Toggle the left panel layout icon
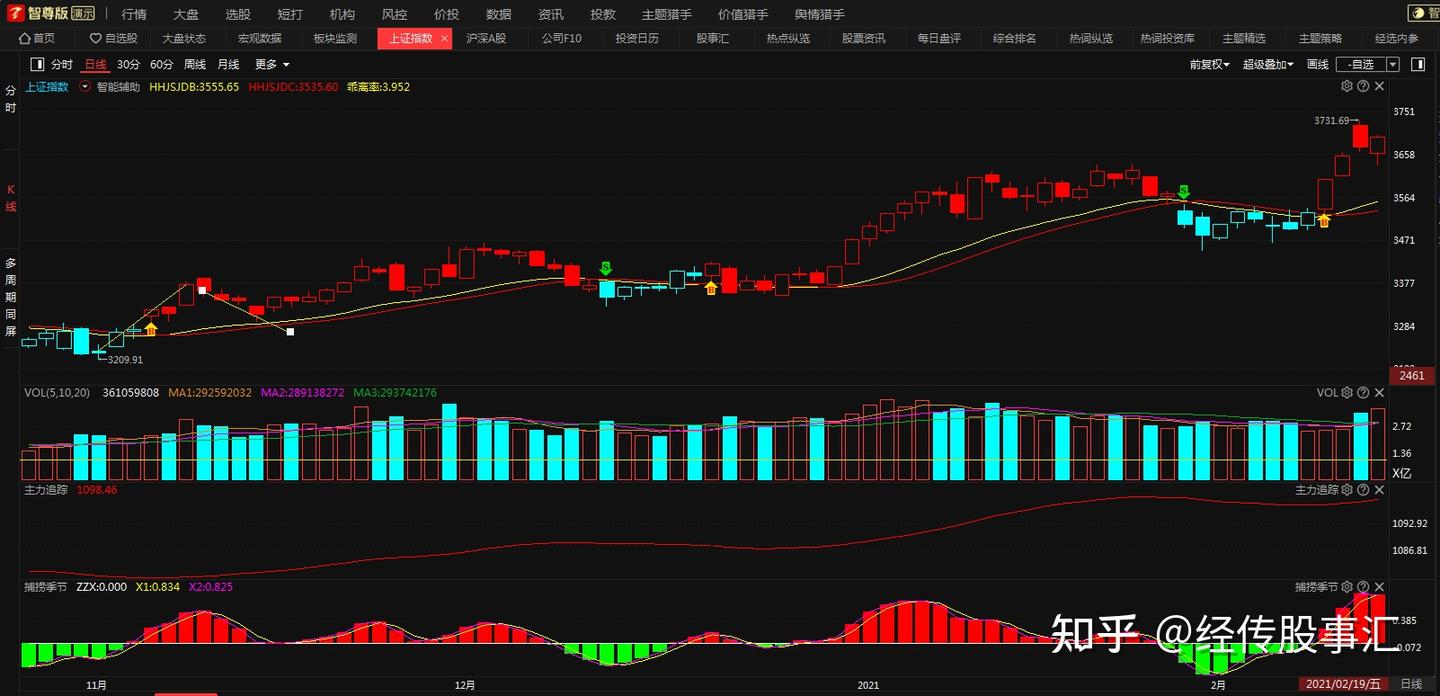 [x=38, y=64]
